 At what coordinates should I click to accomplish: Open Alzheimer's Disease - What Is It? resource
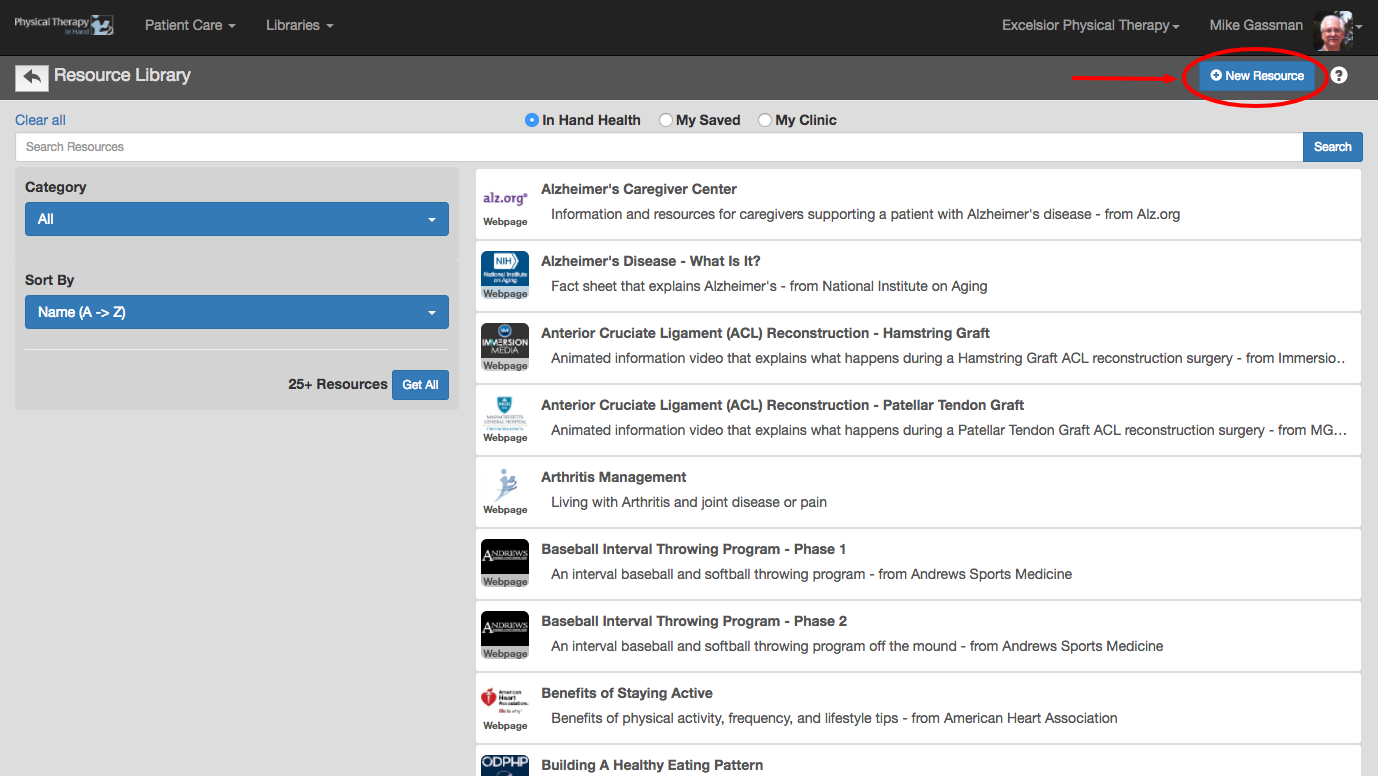click(651, 261)
